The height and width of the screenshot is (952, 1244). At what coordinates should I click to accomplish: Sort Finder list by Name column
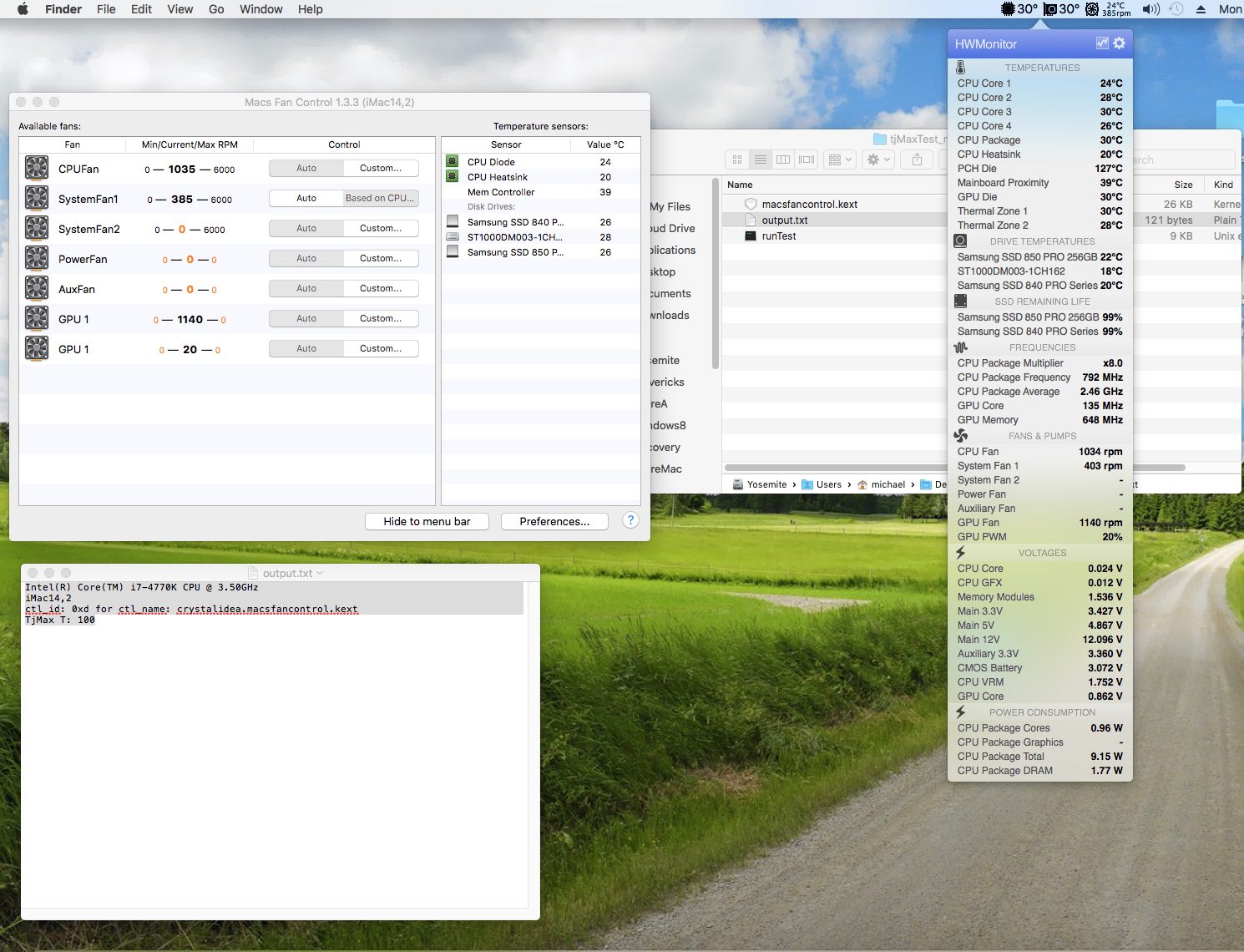(x=740, y=185)
